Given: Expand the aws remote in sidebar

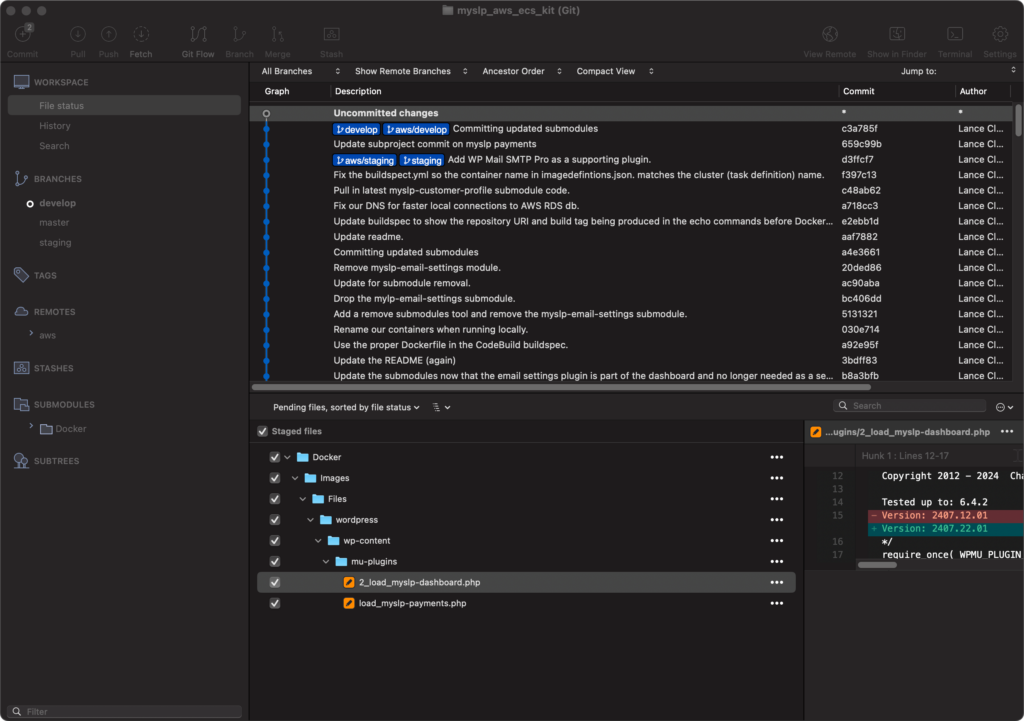Looking at the screenshot, I should point(31,334).
